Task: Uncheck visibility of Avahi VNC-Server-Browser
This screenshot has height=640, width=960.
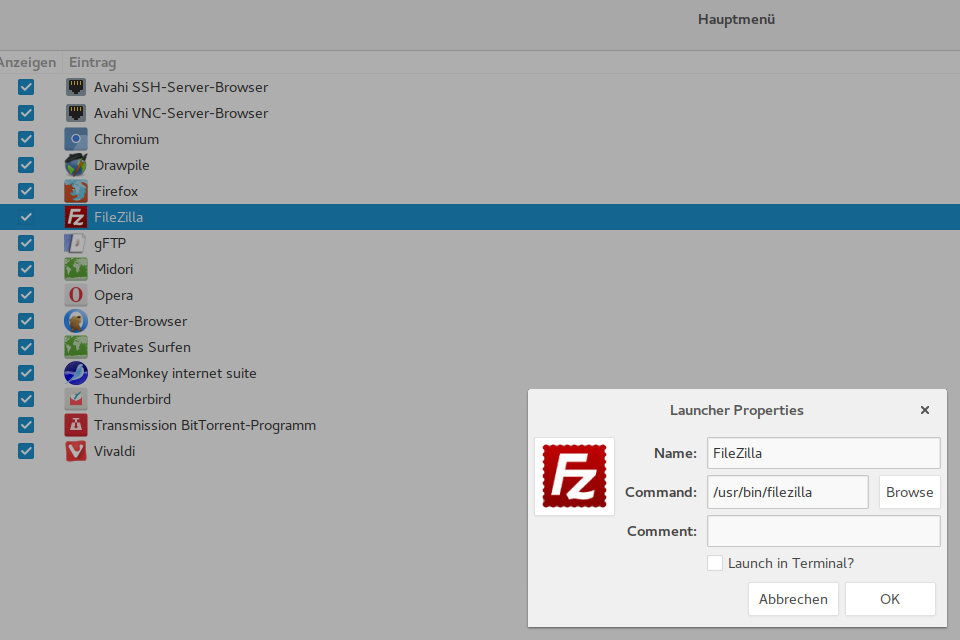Action: point(26,113)
